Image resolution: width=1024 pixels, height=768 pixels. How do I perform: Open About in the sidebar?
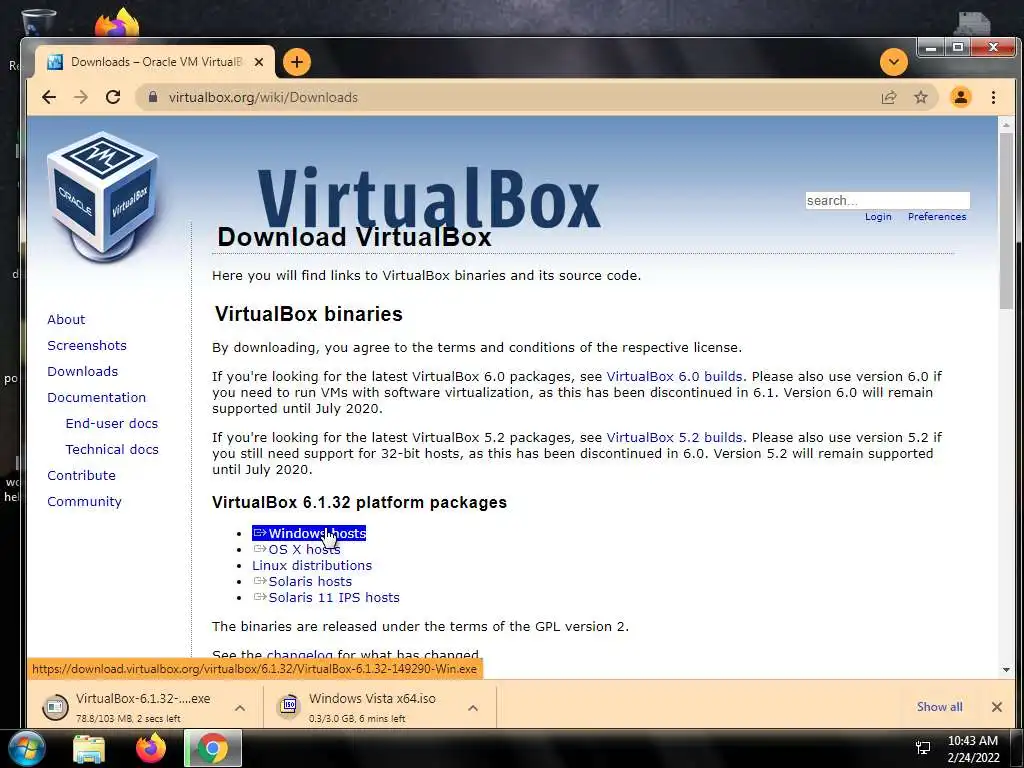[x=66, y=319]
